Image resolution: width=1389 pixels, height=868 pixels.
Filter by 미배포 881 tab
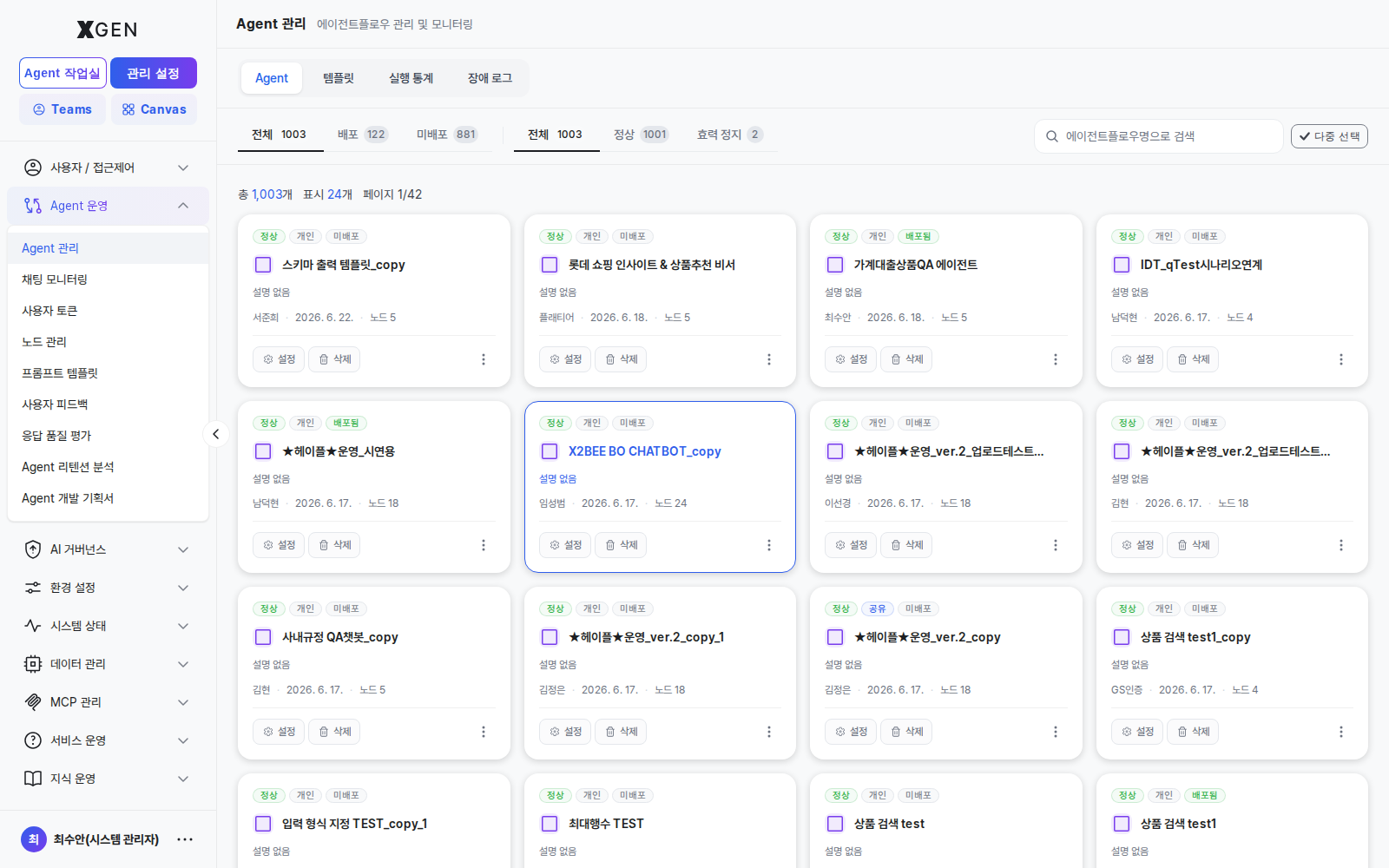click(447, 135)
